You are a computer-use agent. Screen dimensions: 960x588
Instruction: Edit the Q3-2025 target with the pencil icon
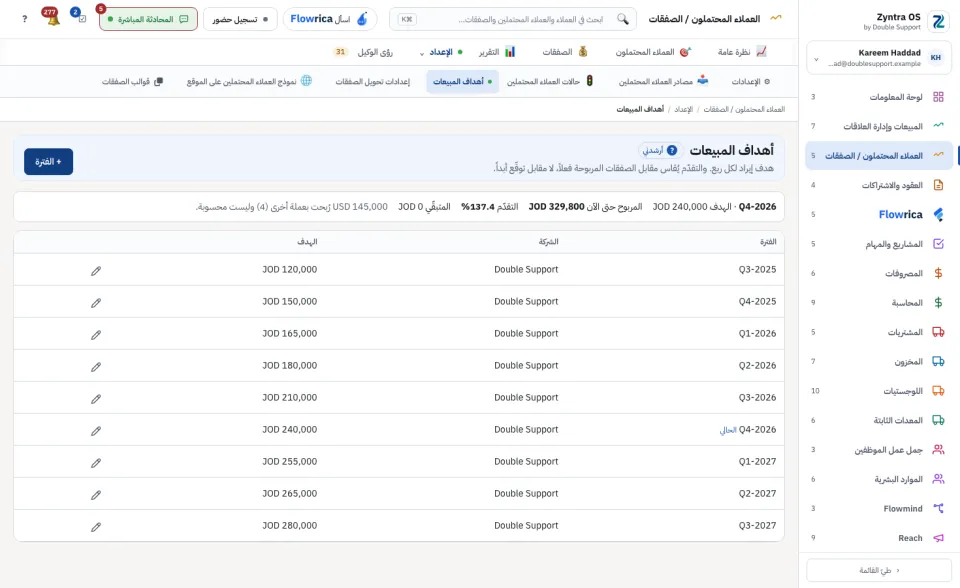[96, 271]
